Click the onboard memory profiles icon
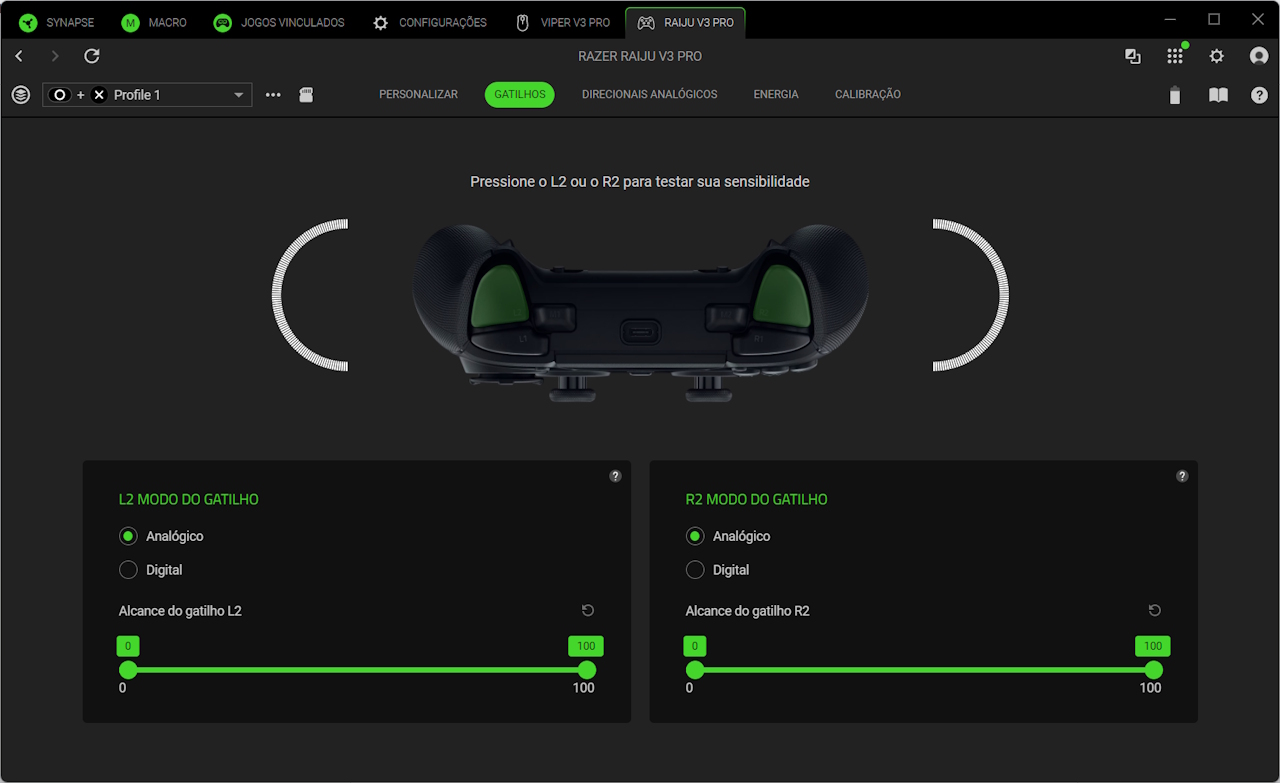1280x783 pixels. click(x=306, y=94)
